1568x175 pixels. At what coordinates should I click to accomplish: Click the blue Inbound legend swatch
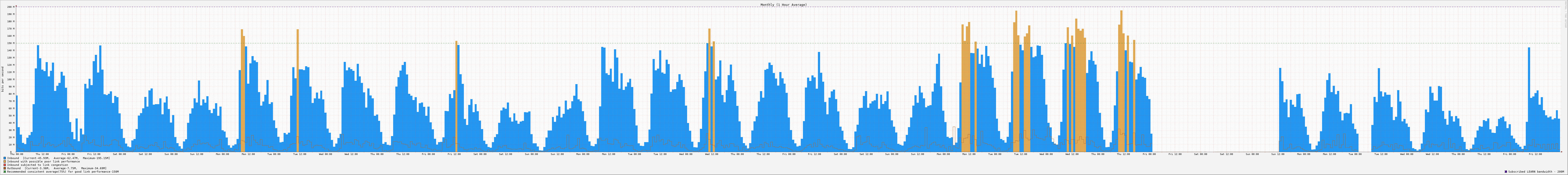tap(5, 158)
